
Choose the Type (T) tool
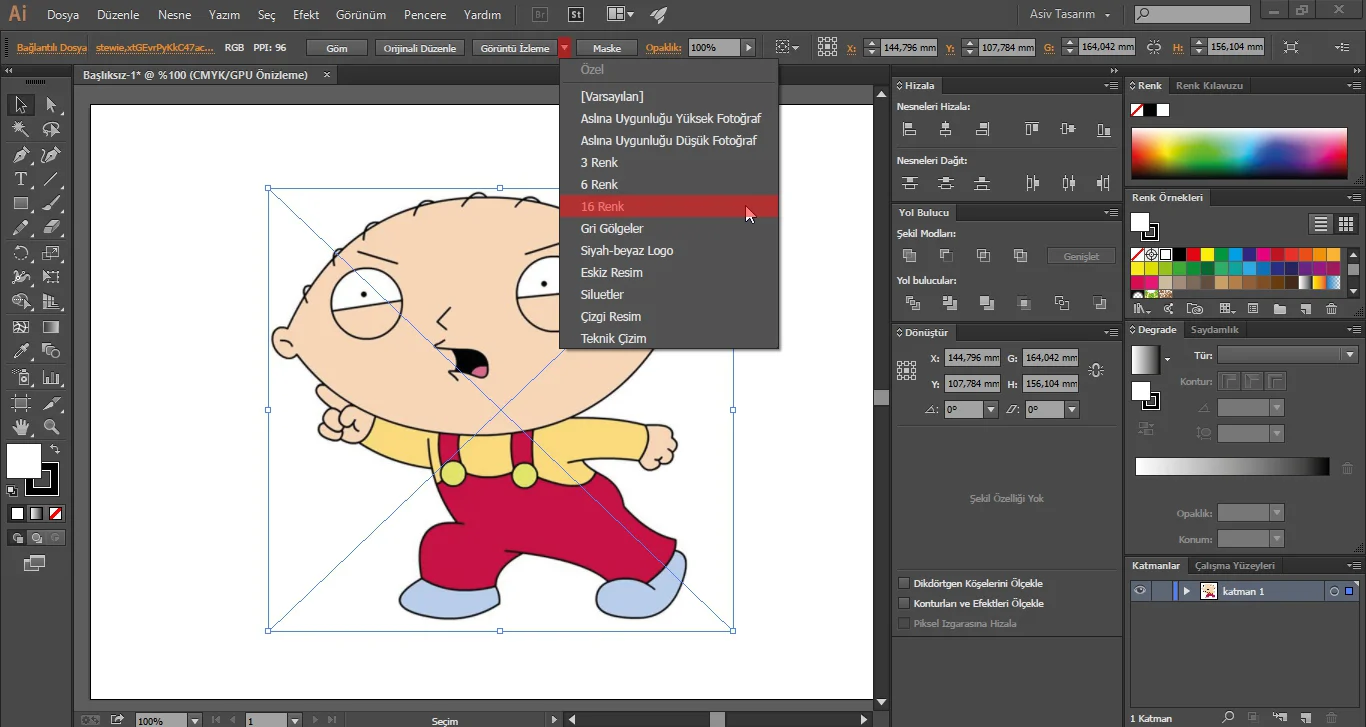(20, 179)
